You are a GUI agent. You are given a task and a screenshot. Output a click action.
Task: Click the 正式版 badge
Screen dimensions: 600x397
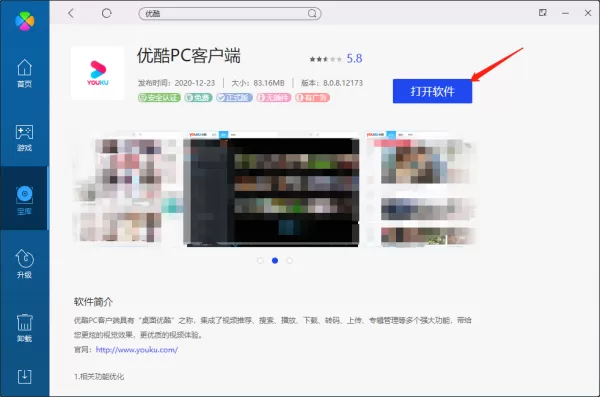coord(234,98)
